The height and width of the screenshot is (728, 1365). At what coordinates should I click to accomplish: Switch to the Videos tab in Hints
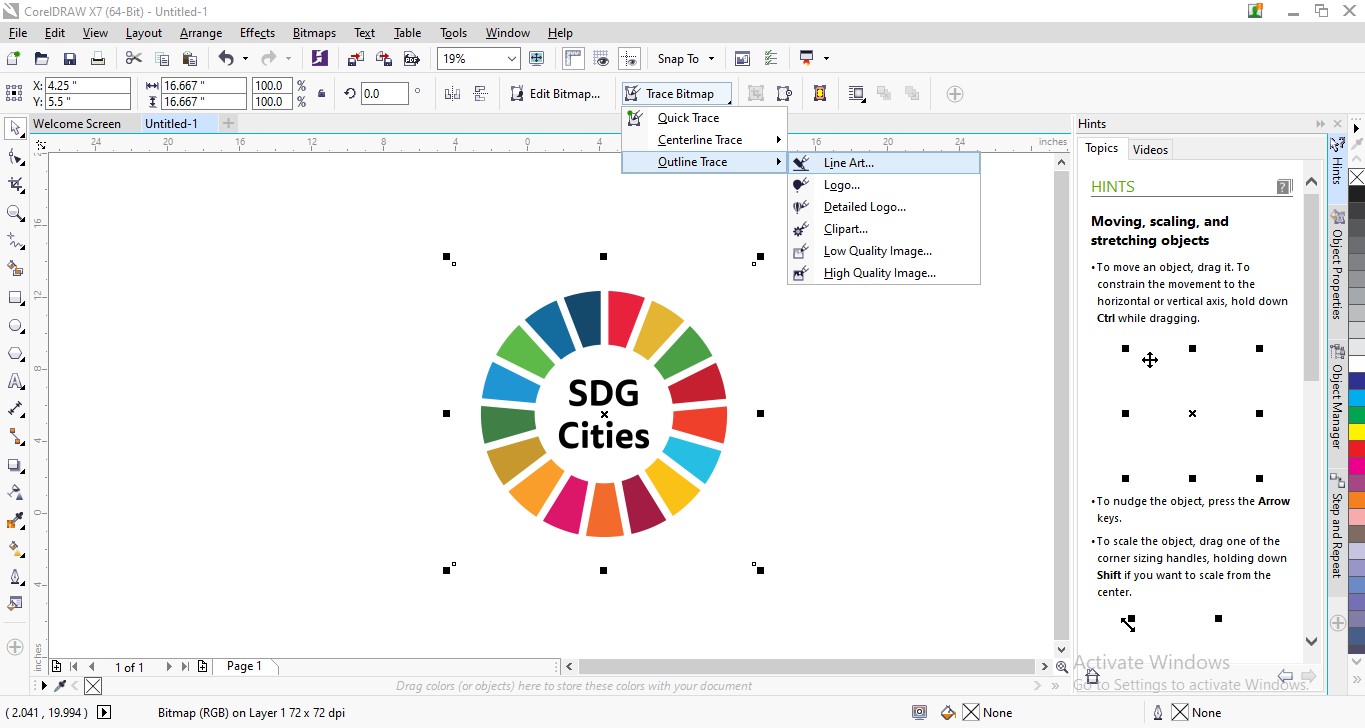1150,150
